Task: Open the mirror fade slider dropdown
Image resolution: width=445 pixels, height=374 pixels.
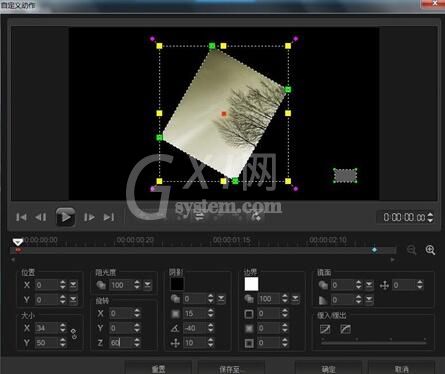Action: click(369, 300)
